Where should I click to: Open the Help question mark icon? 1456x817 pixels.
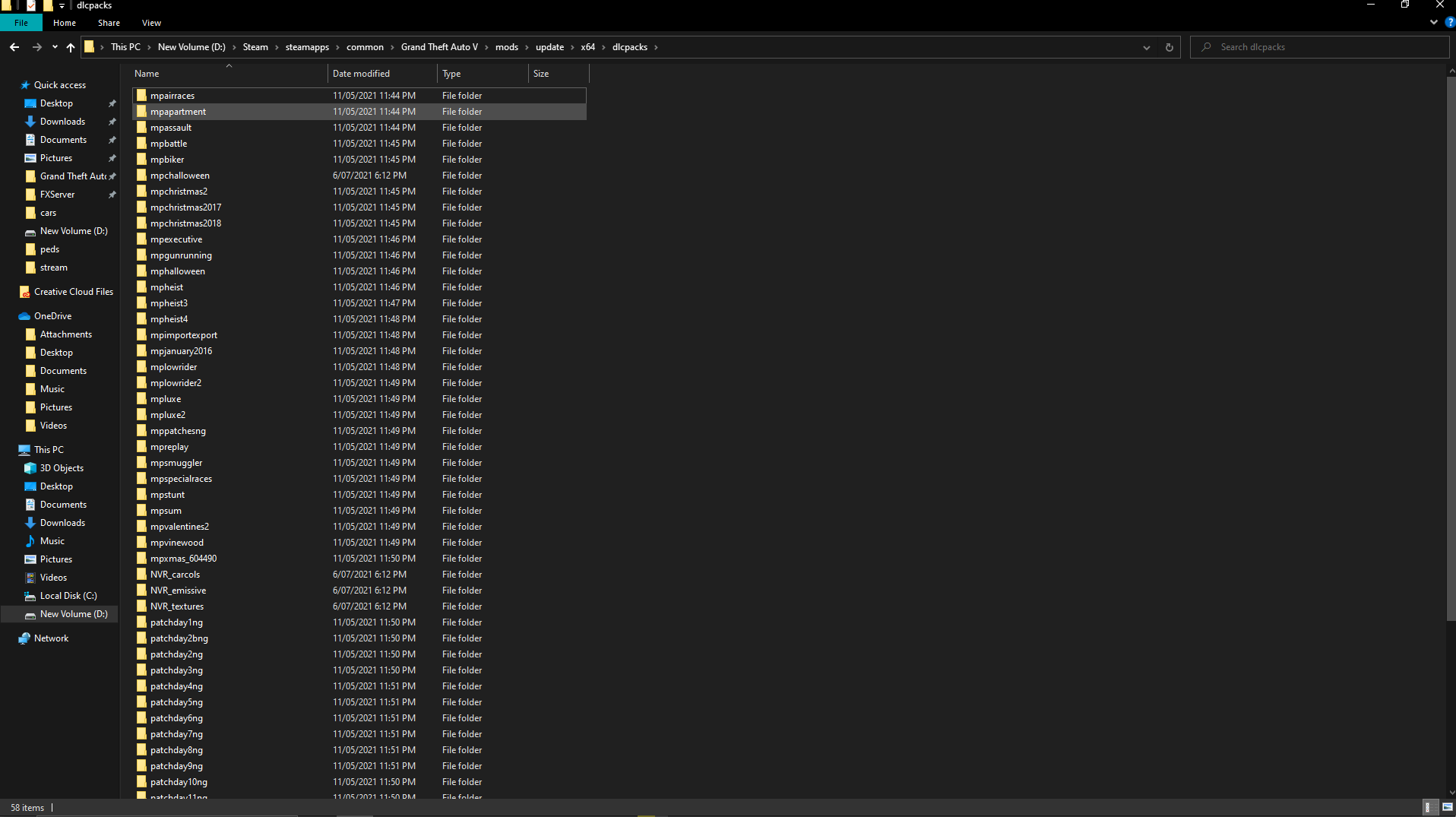[x=1449, y=23]
